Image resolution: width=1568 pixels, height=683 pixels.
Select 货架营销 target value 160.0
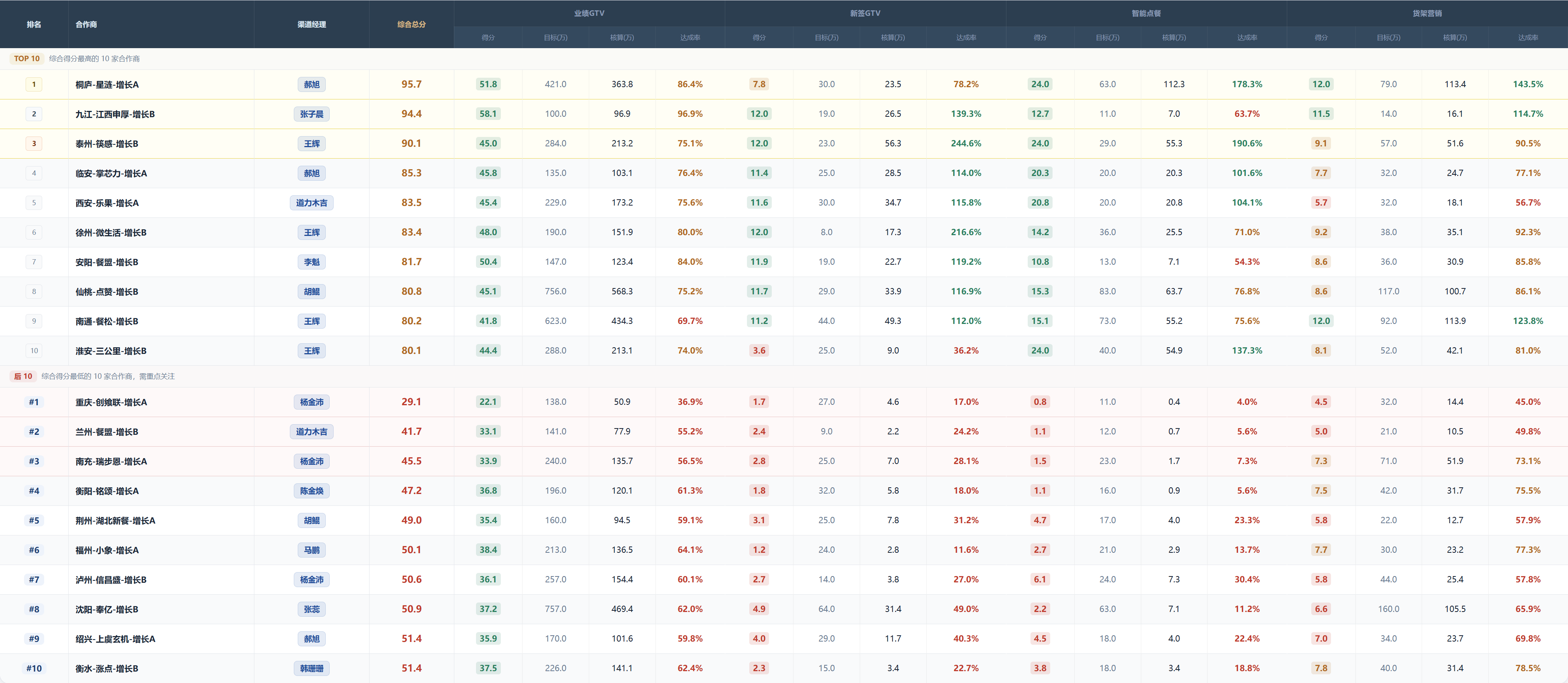(1389, 609)
